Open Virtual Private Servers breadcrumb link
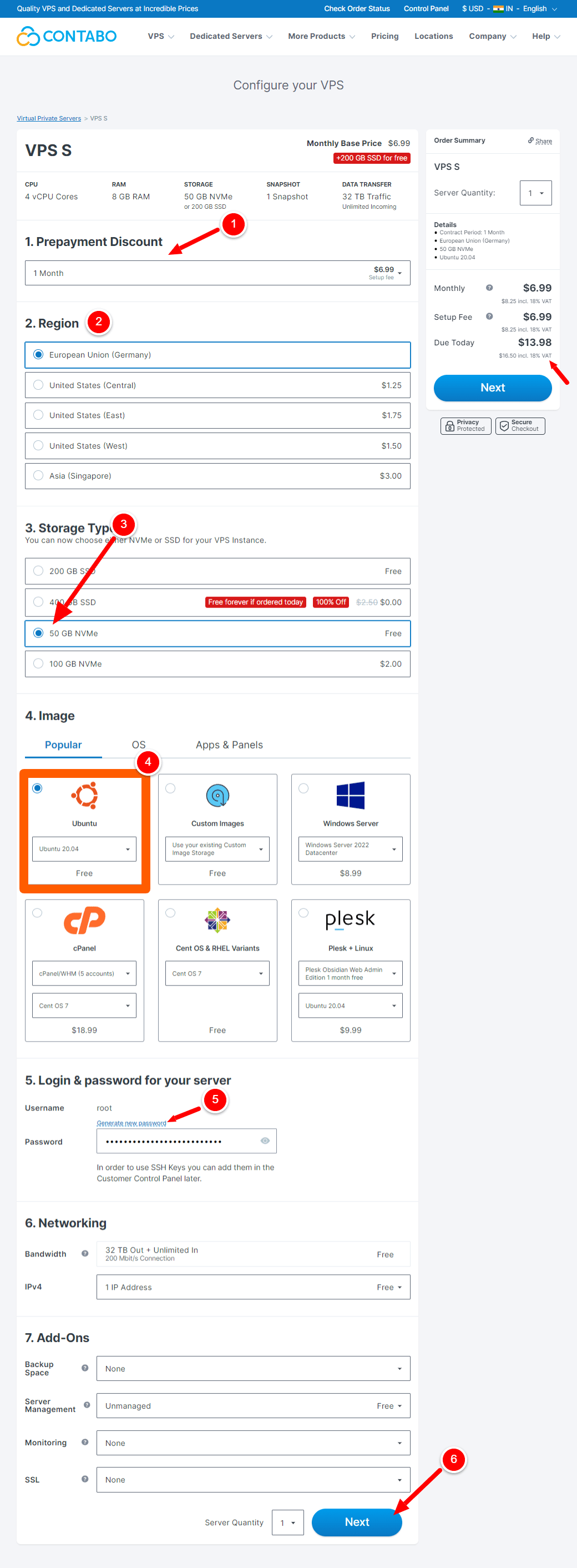This screenshot has height=1568, width=577. [49, 118]
